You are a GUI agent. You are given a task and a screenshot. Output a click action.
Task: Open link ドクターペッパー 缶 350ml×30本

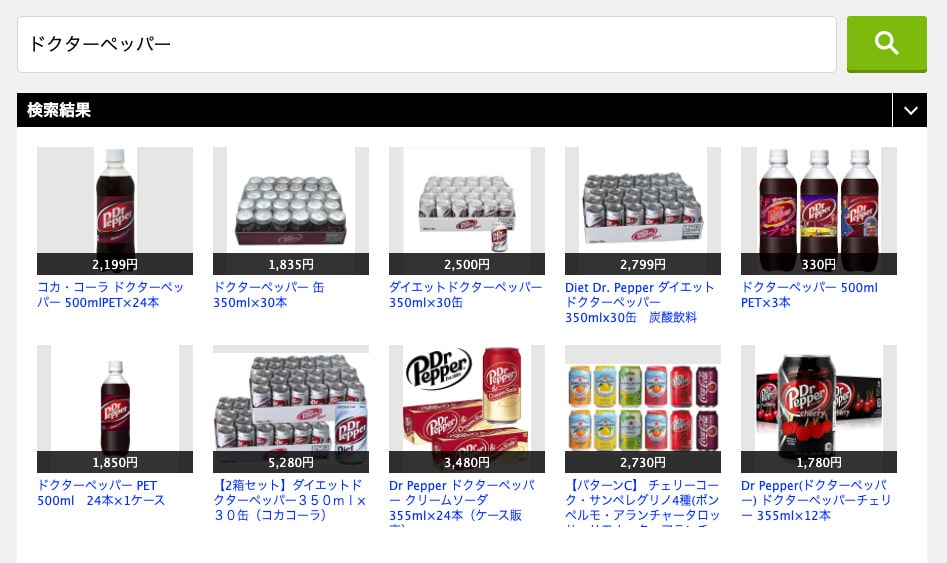tap(269, 295)
